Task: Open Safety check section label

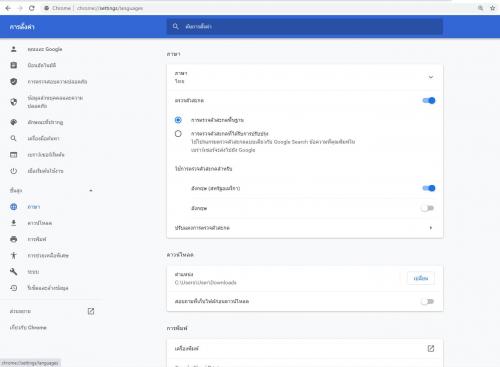Action: tap(57, 82)
